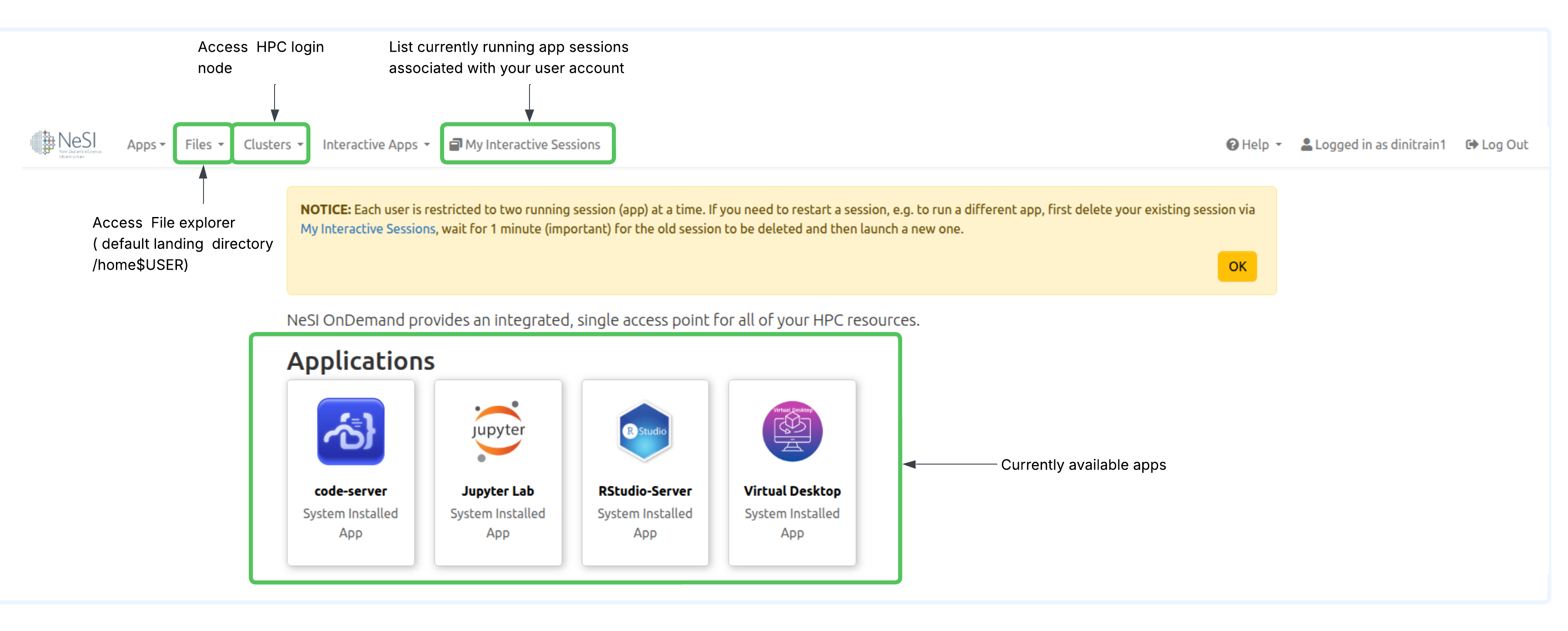Screen dimensions: 1568x631
Task: Open the code-server app icon
Action: pyautogui.click(x=351, y=431)
